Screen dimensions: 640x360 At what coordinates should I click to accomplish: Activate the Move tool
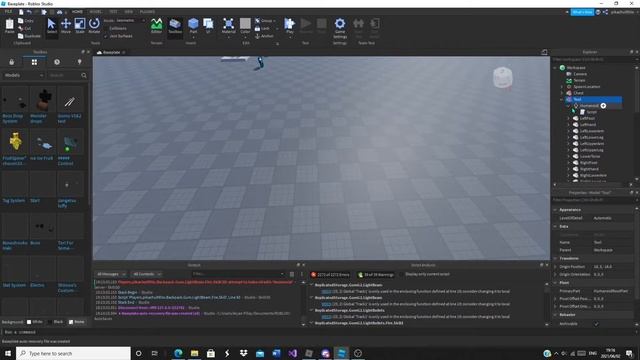click(66, 26)
